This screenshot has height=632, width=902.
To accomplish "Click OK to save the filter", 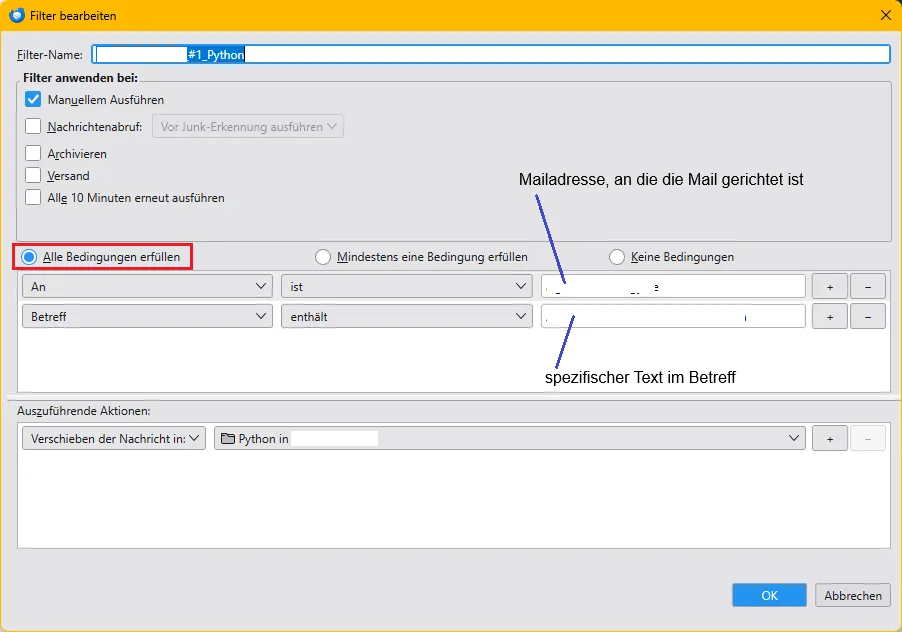I will tap(769, 595).
